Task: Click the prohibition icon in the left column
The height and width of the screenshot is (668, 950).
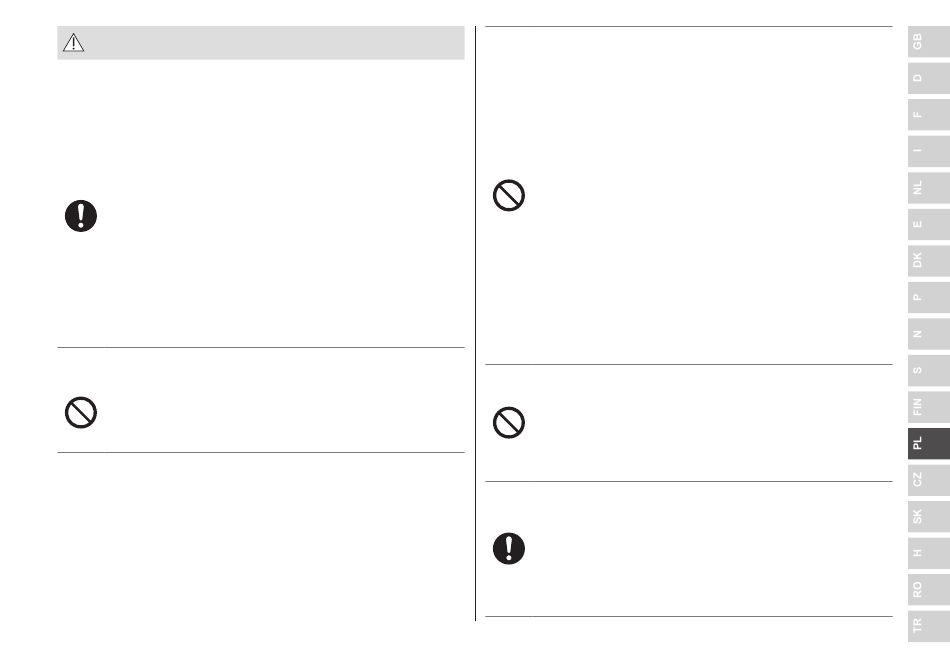Action: (x=81, y=413)
